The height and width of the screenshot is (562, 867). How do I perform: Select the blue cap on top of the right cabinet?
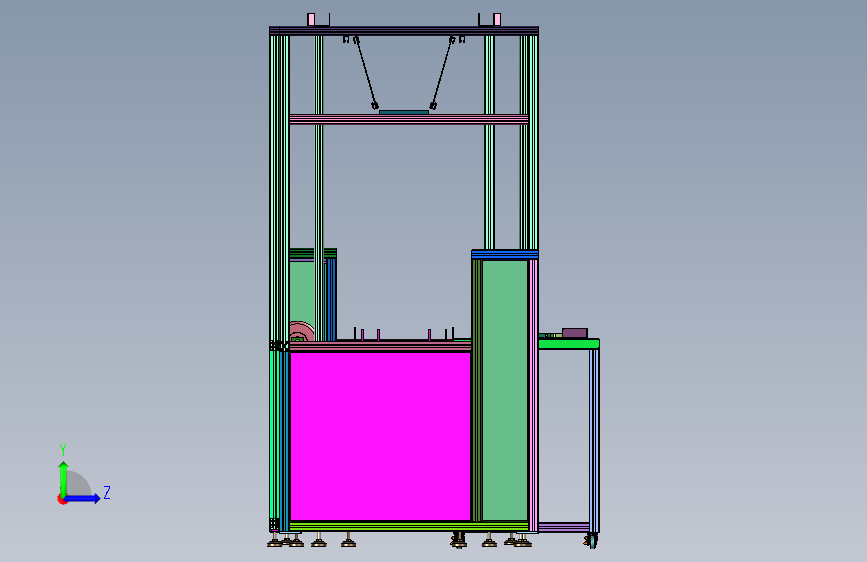click(505, 254)
